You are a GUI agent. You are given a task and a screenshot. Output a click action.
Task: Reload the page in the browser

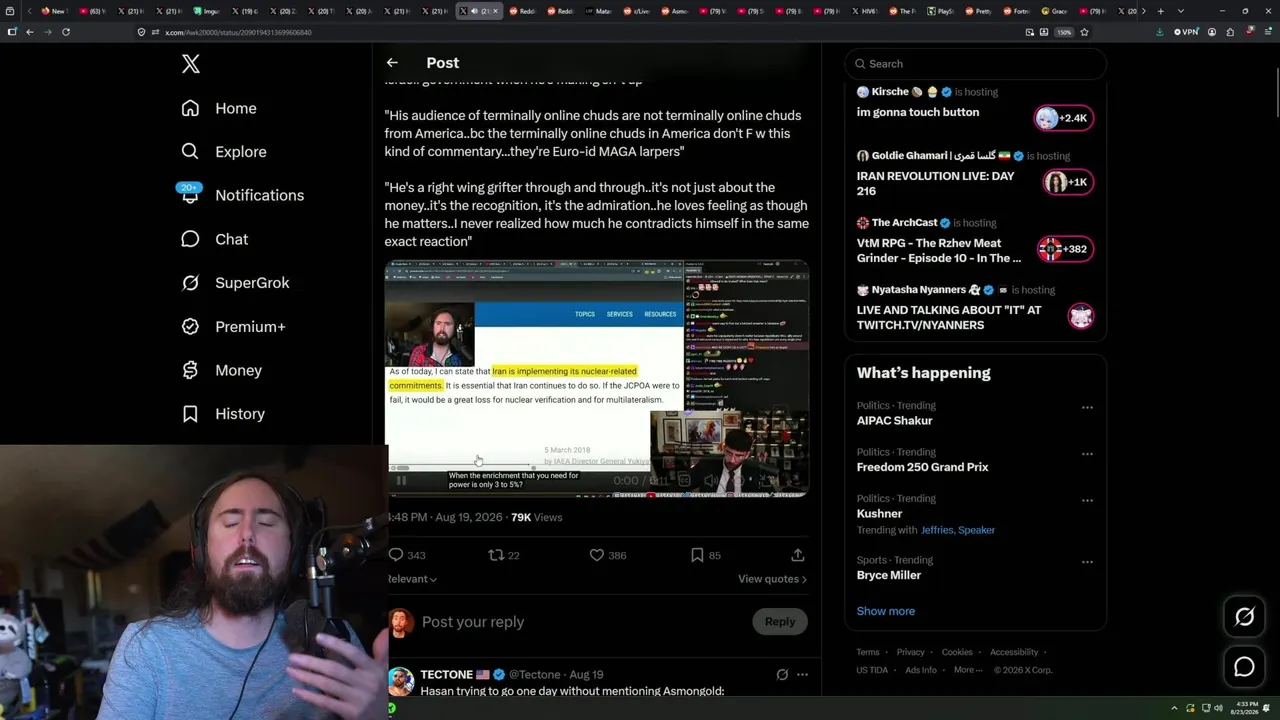[x=66, y=32]
